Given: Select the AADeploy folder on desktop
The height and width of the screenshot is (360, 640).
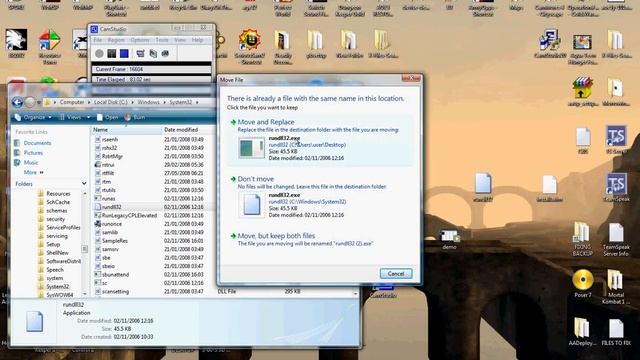Looking at the screenshot, I should tap(582, 332).
